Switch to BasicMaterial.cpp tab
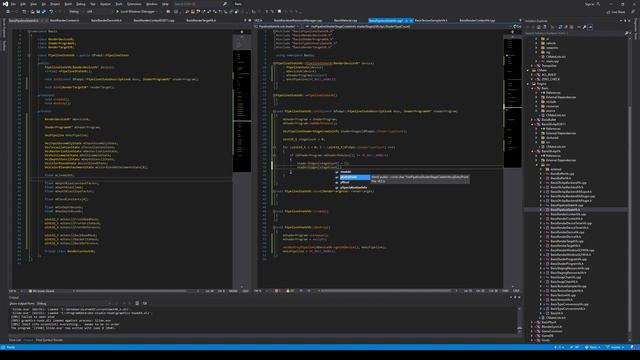640x360 pixels. pos(345,20)
